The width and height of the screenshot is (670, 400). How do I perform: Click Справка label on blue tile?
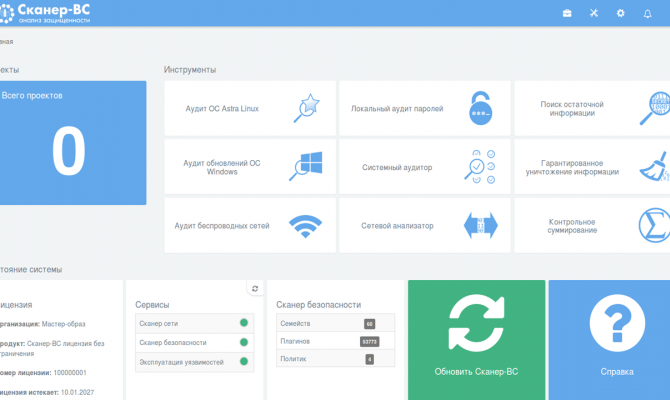[x=617, y=372]
